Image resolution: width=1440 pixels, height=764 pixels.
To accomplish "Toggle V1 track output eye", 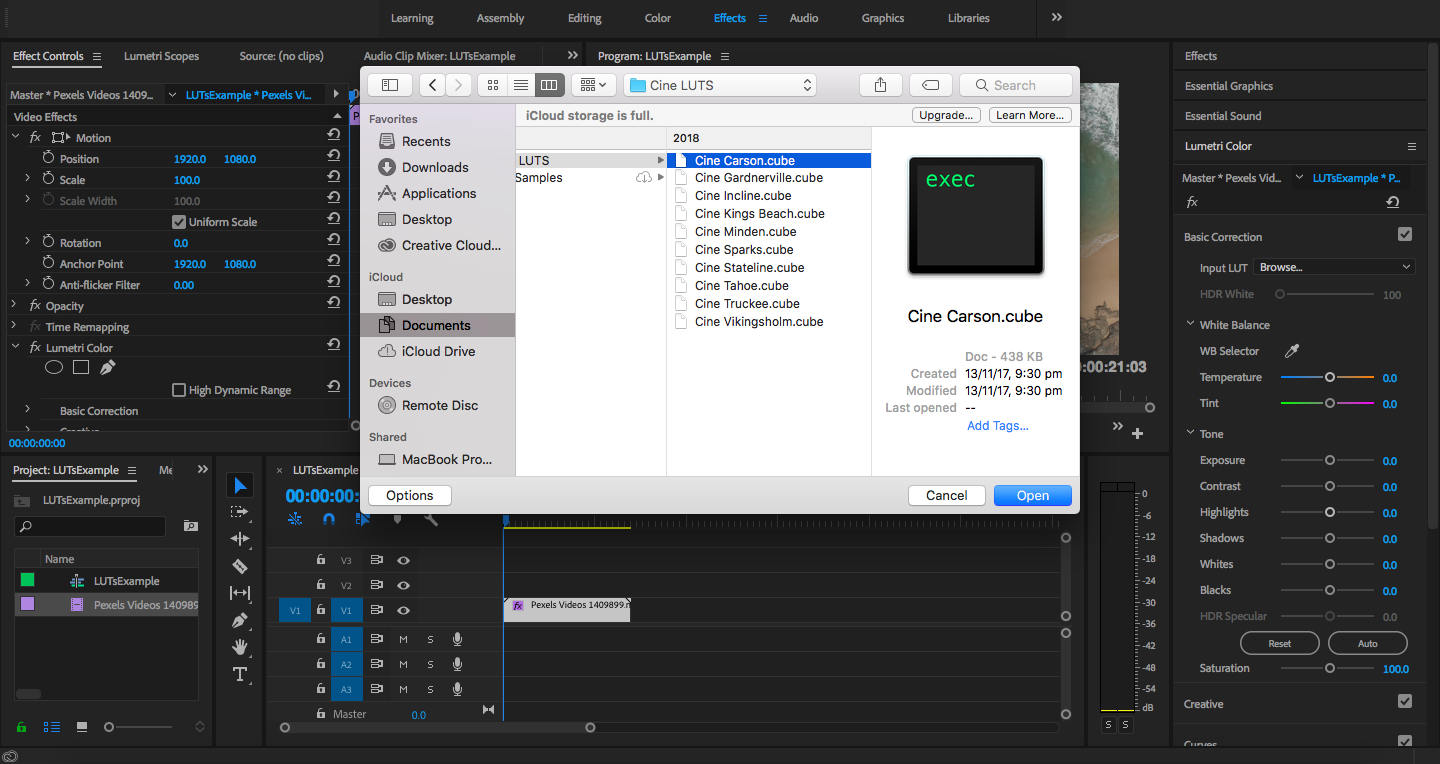I will [404, 610].
